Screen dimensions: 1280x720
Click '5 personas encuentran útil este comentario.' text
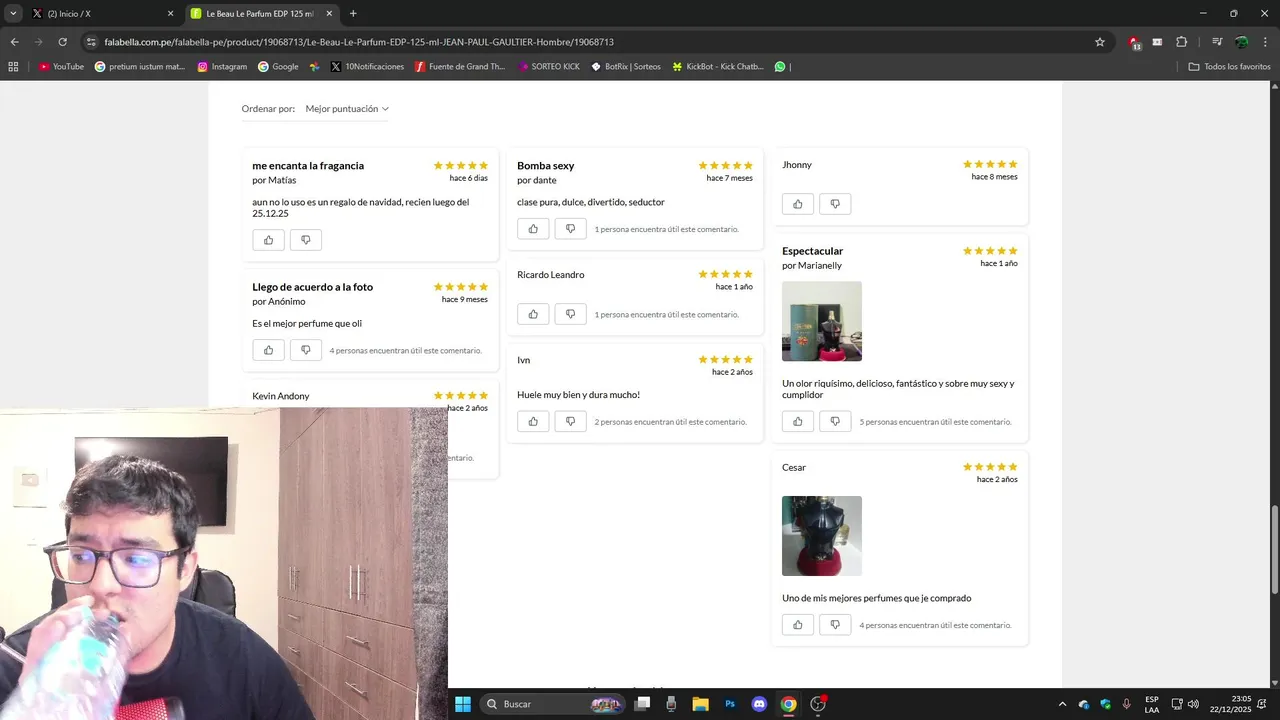click(x=936, y=422)
